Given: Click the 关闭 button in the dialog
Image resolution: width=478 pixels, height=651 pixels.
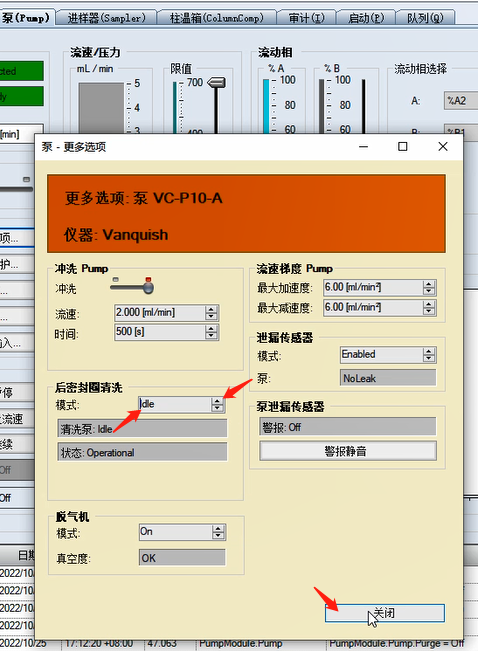Looking at the screenshot, I should (385, 613).
